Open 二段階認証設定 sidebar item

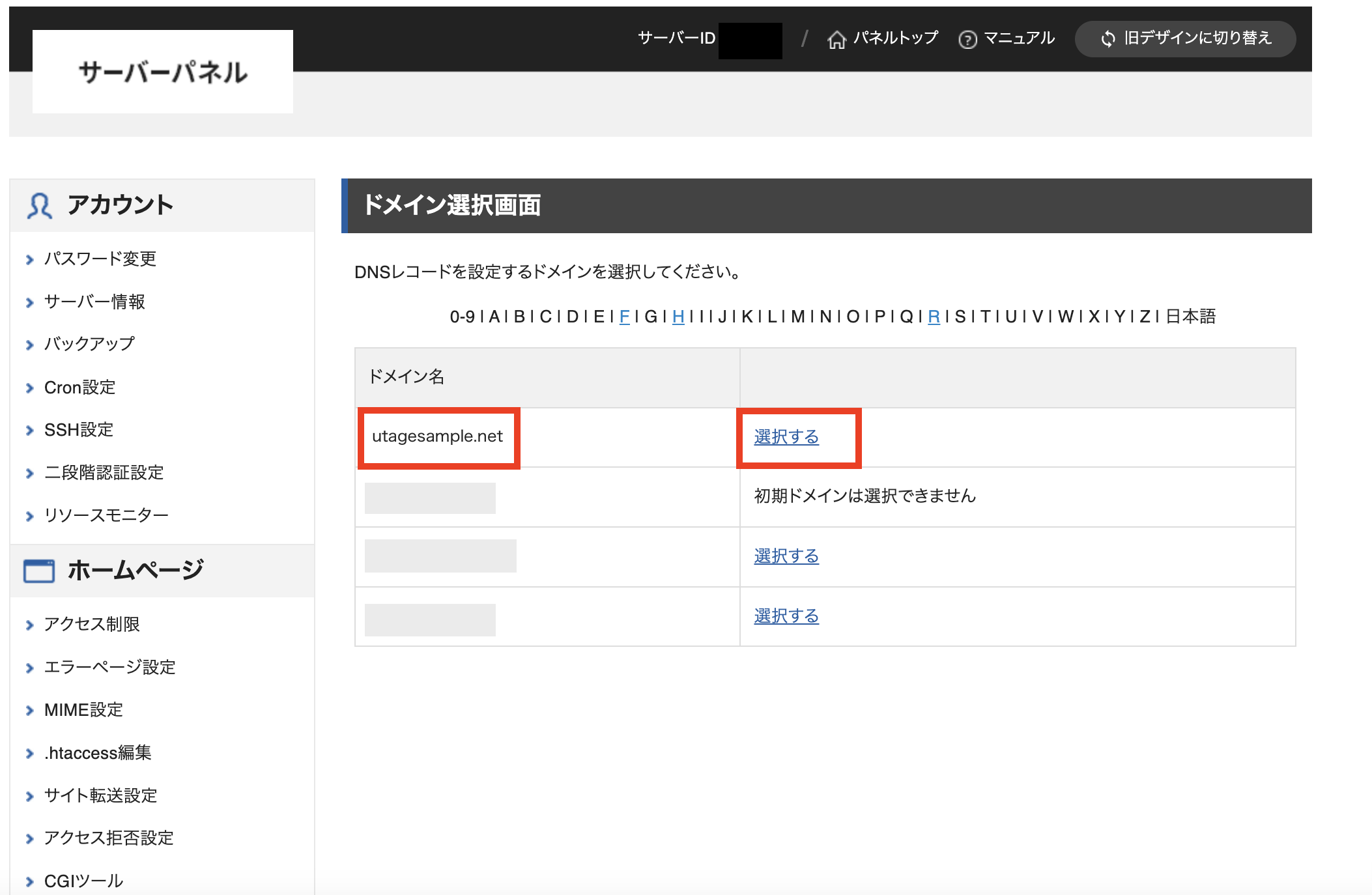coord(104,473)
